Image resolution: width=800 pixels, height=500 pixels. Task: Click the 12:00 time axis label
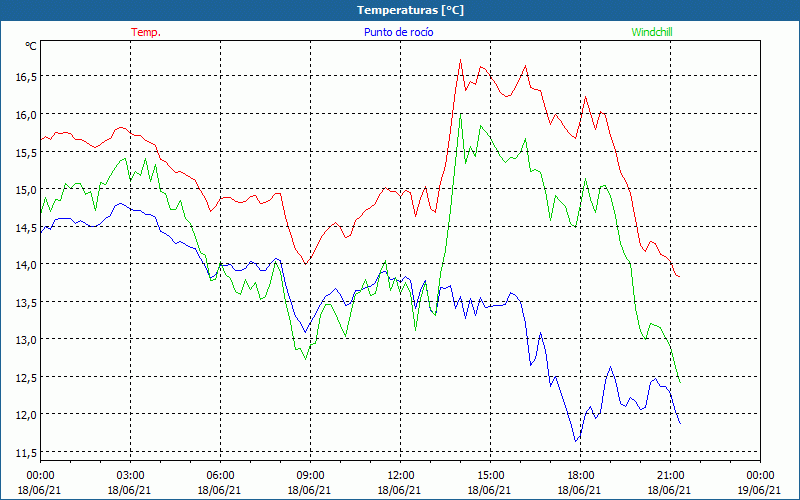401,476
